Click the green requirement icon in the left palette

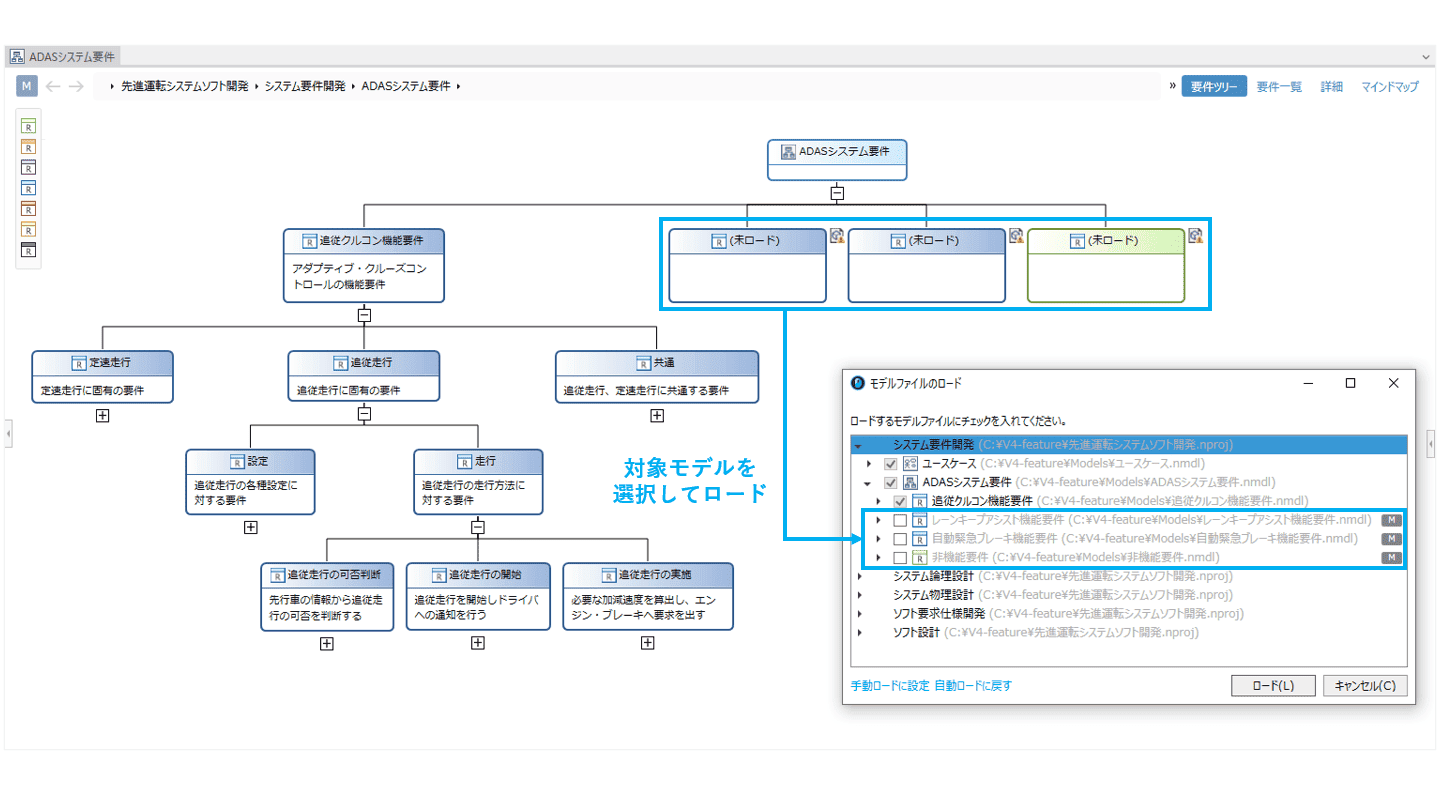click(x=29, y=125)
